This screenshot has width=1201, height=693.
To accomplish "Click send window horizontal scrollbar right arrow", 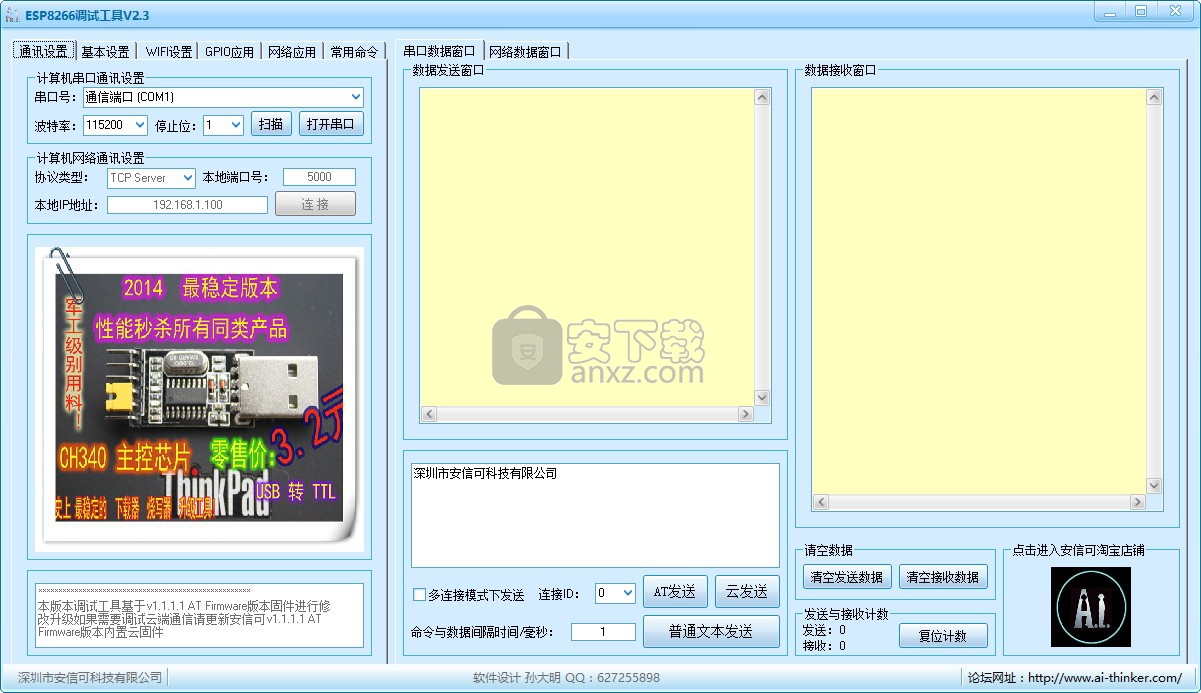I will pos(745,414).
